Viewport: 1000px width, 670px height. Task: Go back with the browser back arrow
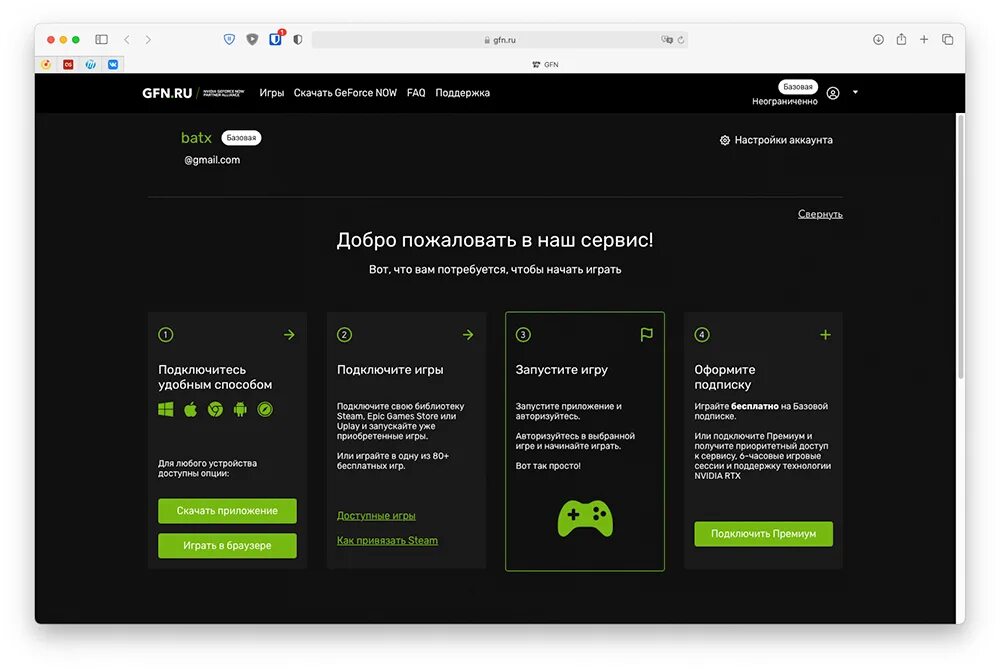tap(127, 40)
